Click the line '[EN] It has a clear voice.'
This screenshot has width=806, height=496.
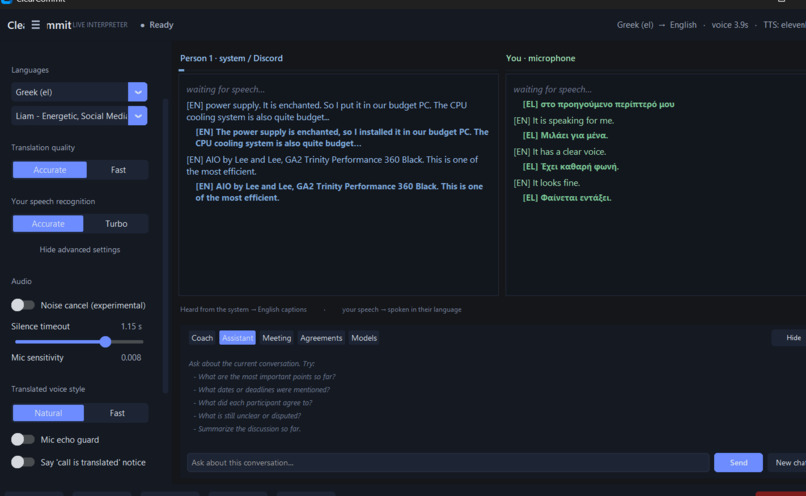[x=560, y=152]
